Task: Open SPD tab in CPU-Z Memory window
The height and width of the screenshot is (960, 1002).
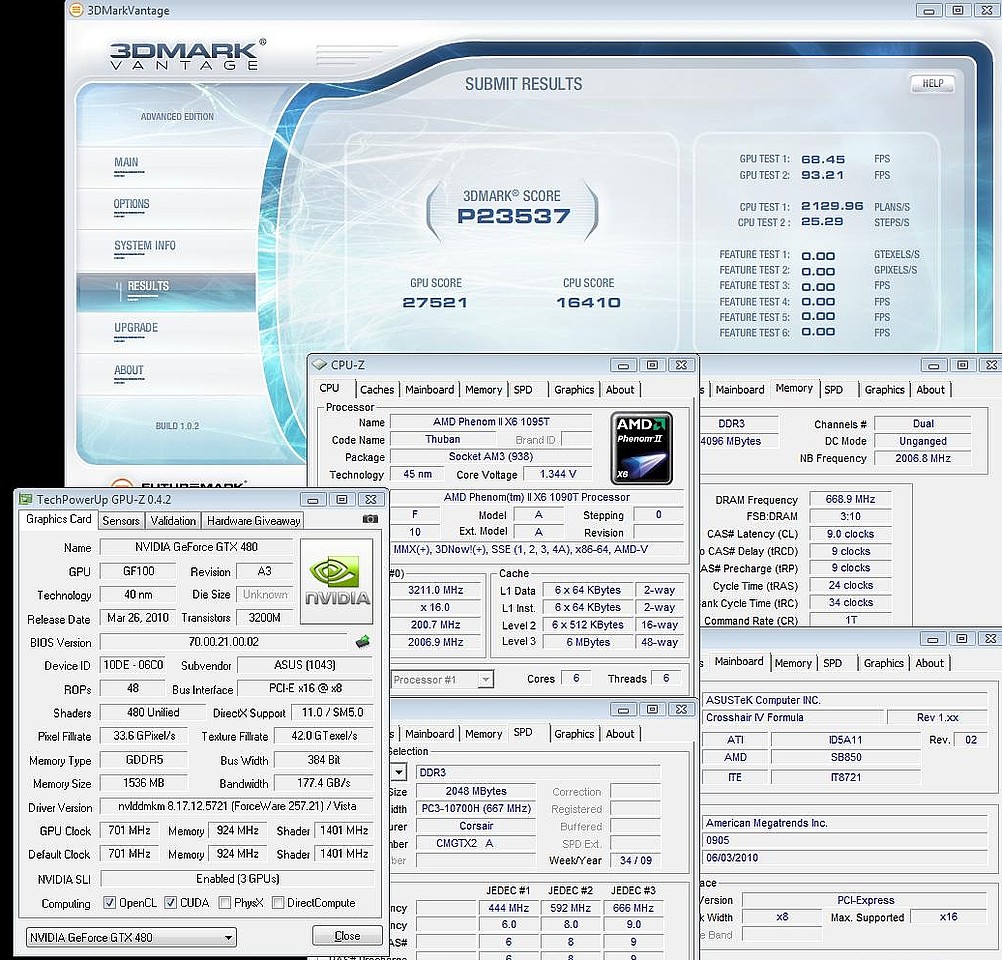Action: (x=833, y=389)
